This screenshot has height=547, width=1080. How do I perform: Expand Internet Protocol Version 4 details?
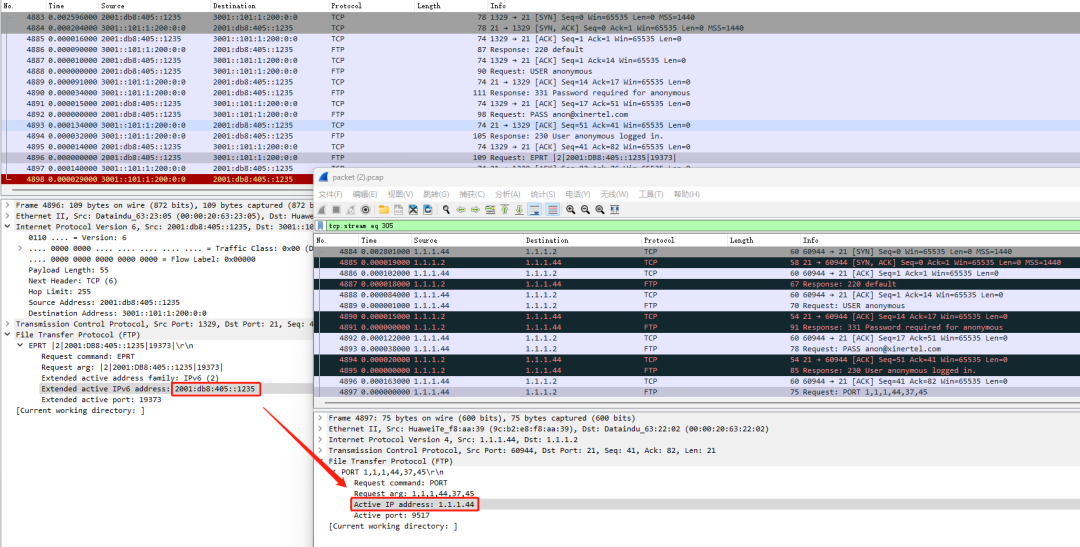[320, 440]
